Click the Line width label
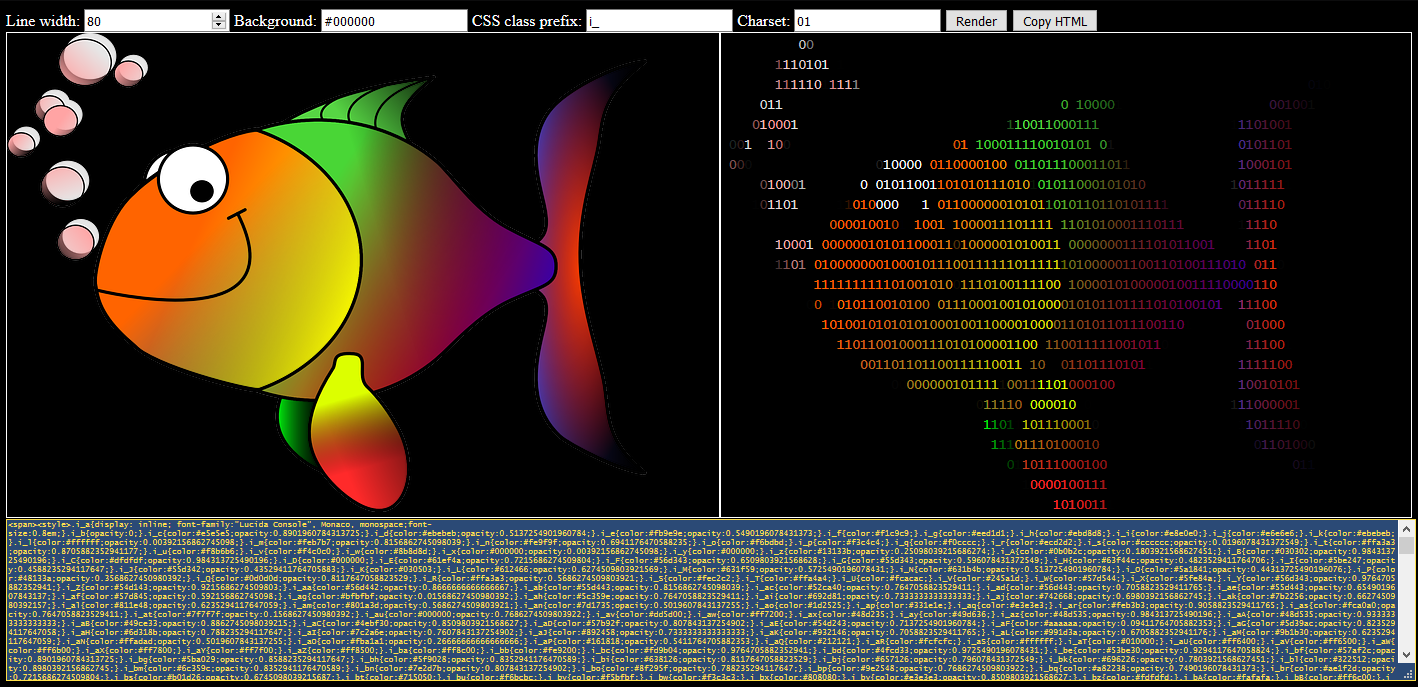Image resolution: width=1418 pixels, height=687 pixels. pos(40,19)
